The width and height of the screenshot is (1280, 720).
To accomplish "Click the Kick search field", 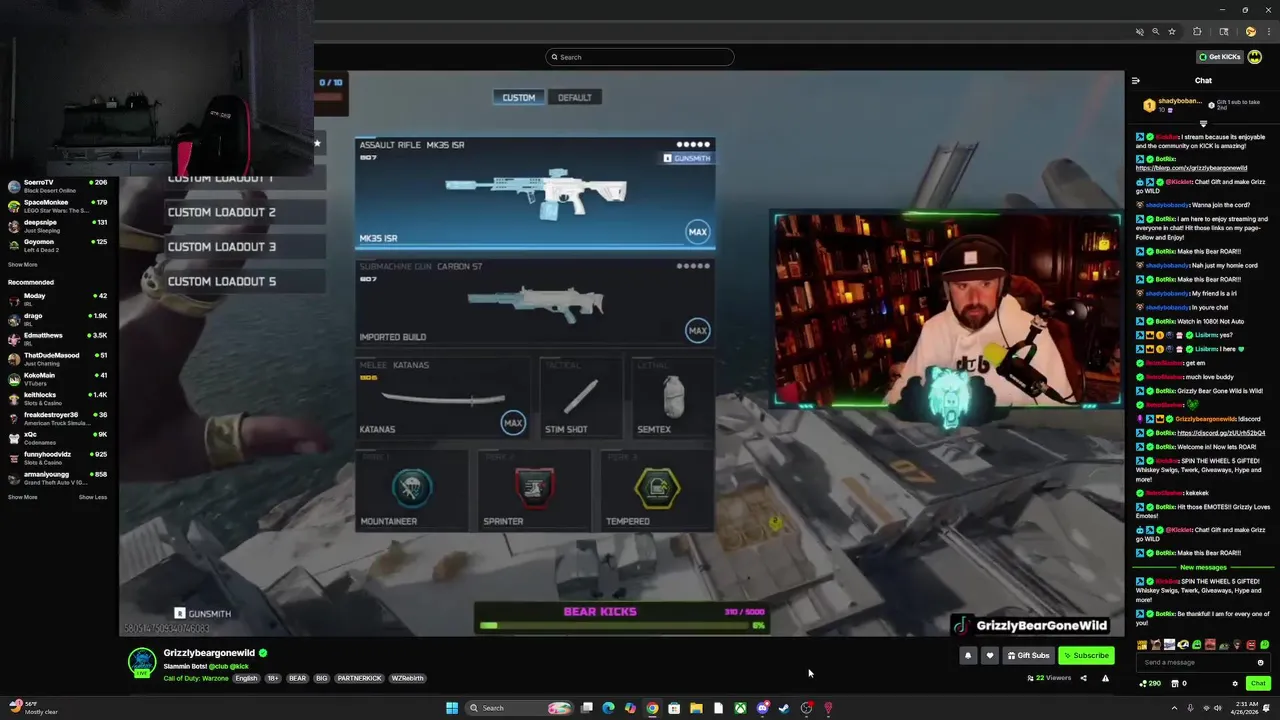I will coord(640,57).
